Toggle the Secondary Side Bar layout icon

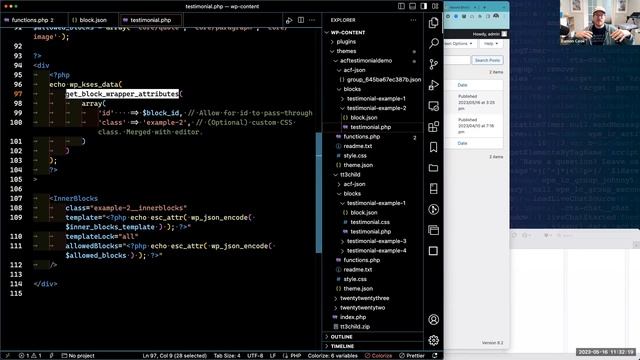pyautogui.click(x=424, y=6)
